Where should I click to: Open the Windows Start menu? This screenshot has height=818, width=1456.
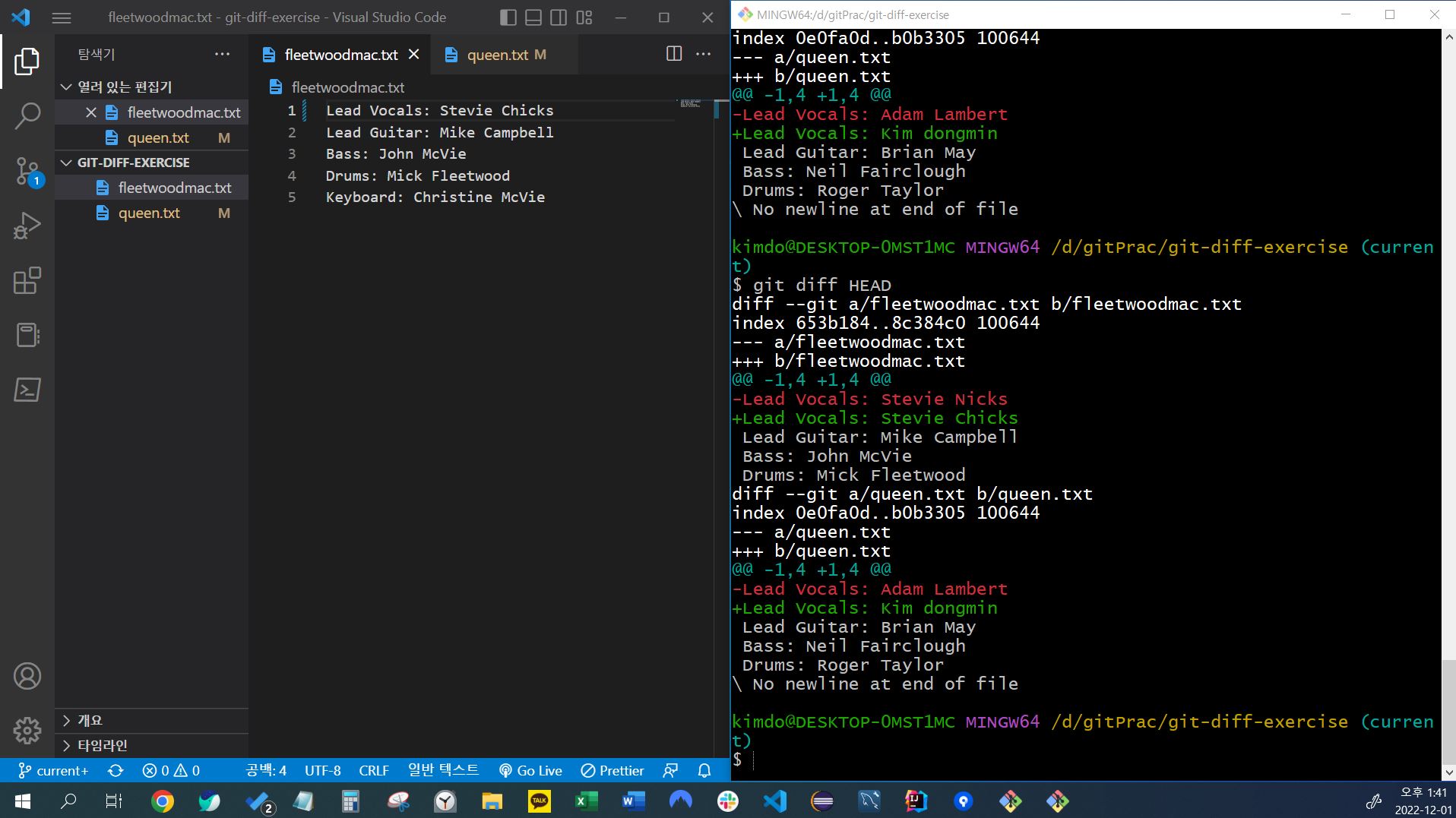tap(23, 801)
